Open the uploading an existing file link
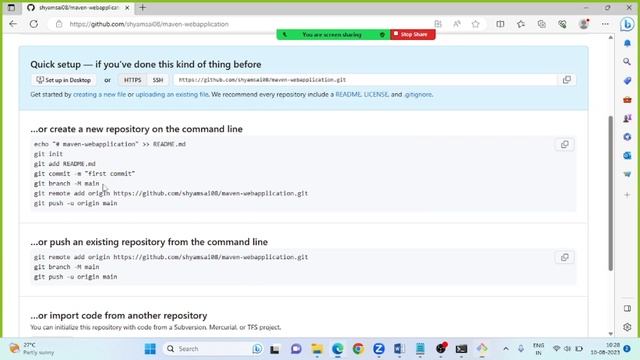Viewport: 640px width, 360px height. [x=172, y=94]
